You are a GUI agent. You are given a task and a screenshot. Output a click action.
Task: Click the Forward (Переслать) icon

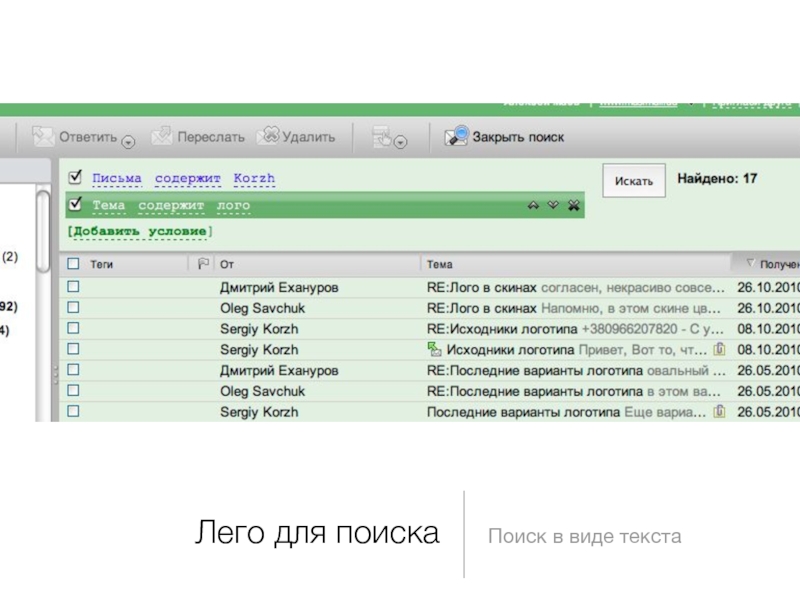[x=161, y=136]
